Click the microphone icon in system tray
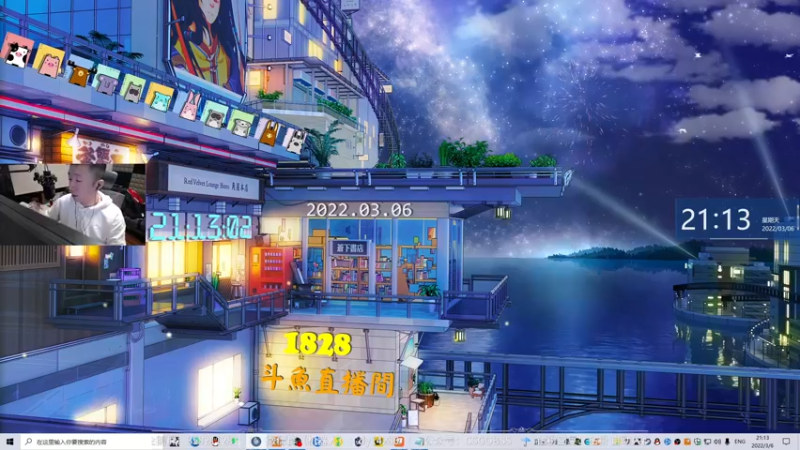The height and width of the screenshot is (450, 800). tap(728, 441)
